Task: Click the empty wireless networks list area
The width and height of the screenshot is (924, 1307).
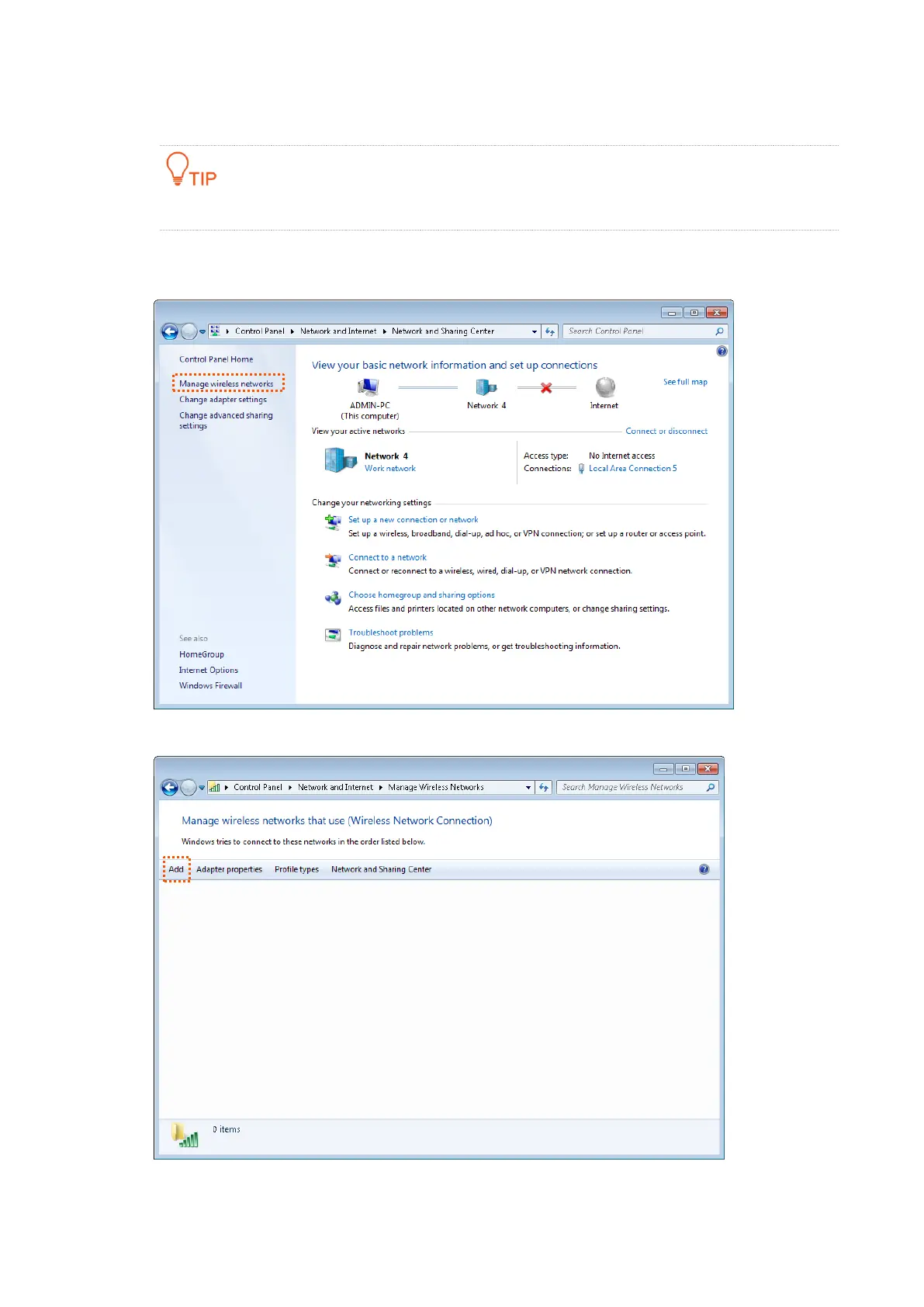Action: (439, 999)
